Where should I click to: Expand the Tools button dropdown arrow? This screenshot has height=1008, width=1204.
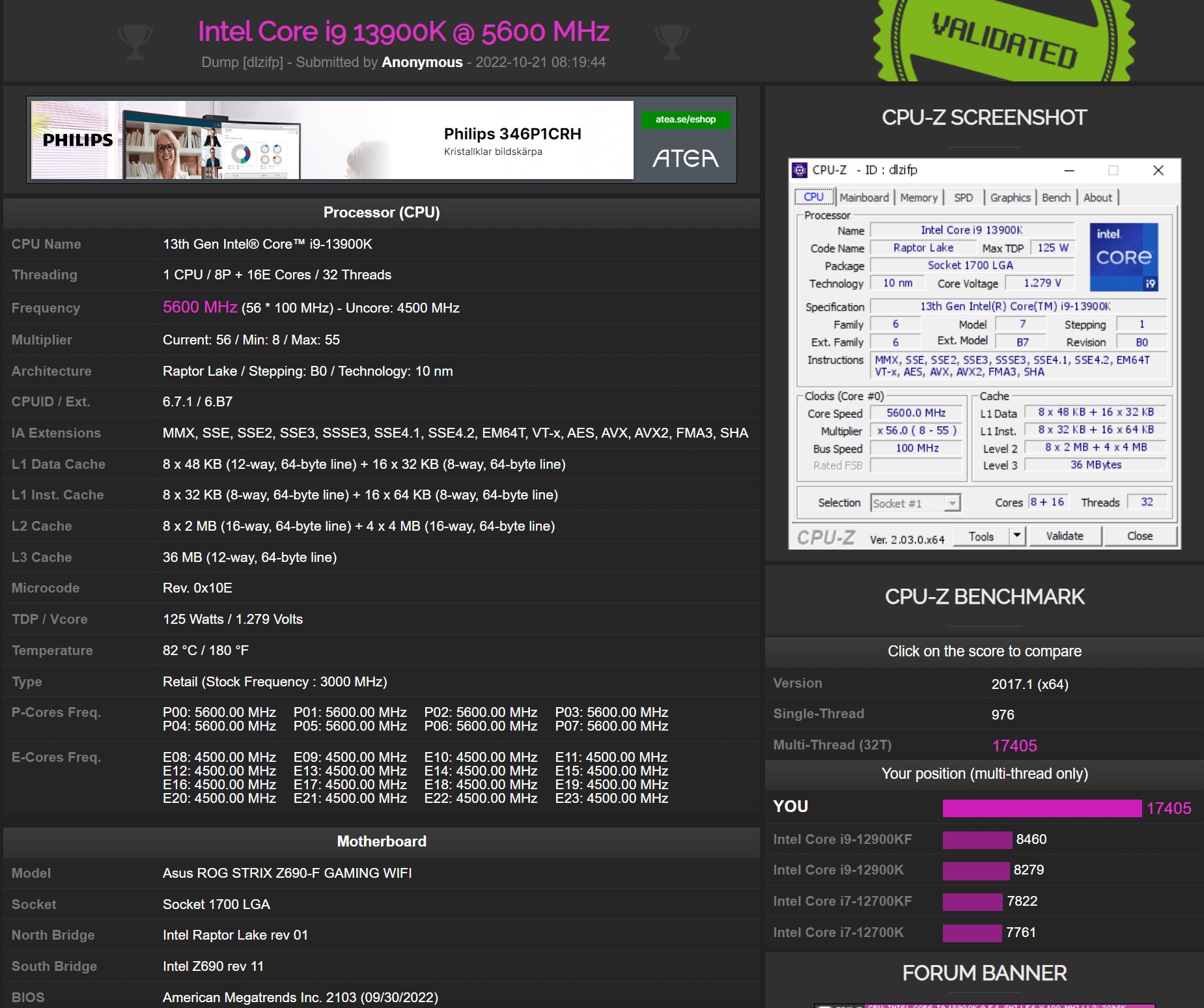(x=1017, y=536)
